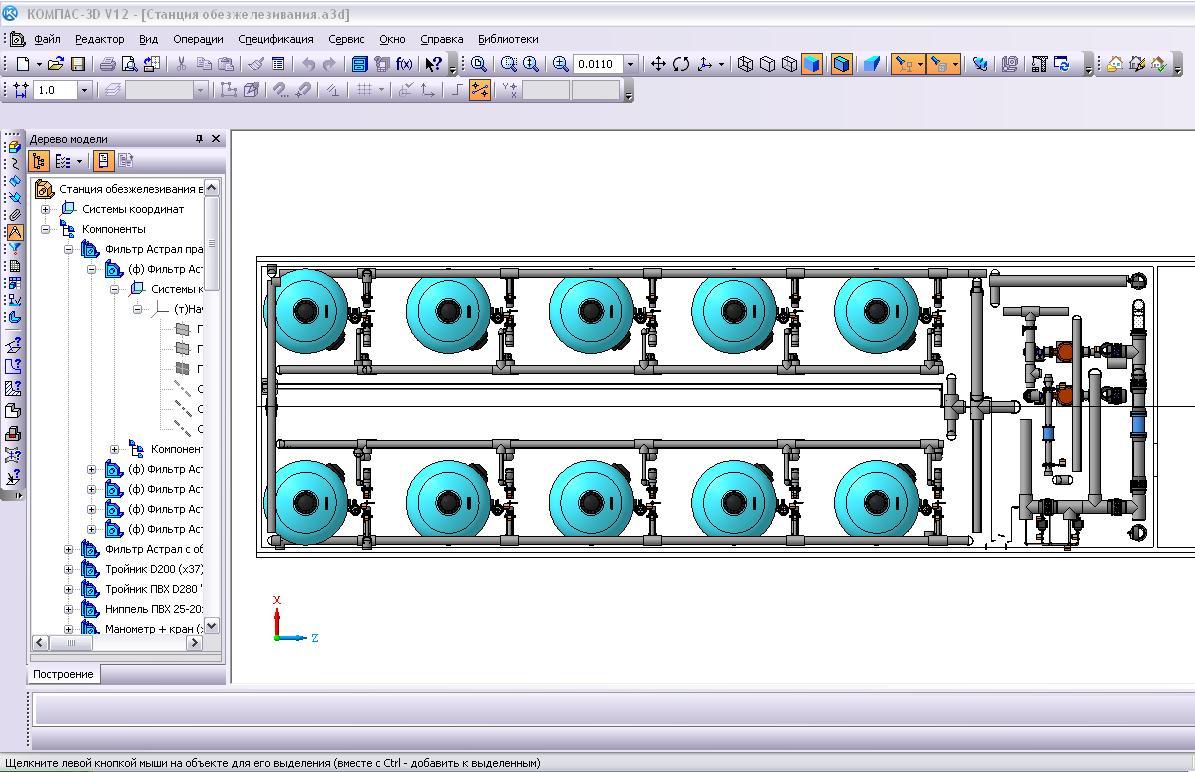Viewport: 1195px width, 772px height.
Task: Collapse the Компоненты tree node
Action: (x=45, y=229)
